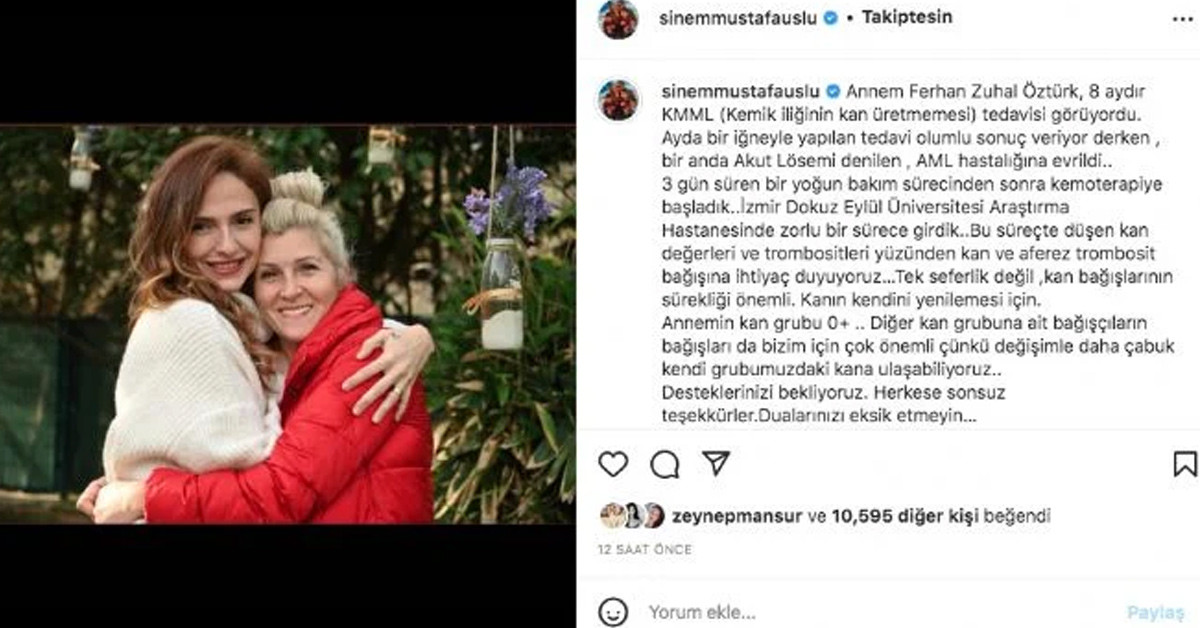
Task: Click the 12 SAAT ÖNCE timestamp
Action: click(x=645, y=550)
